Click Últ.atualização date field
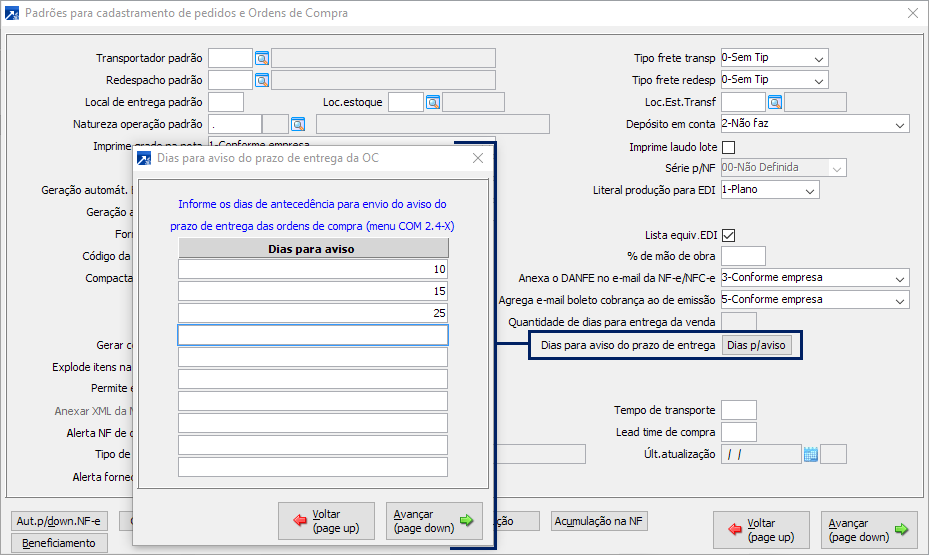Image resolution: width=929 pixels, height=555 pixels. pyautogui.click(x=761, y=454)
